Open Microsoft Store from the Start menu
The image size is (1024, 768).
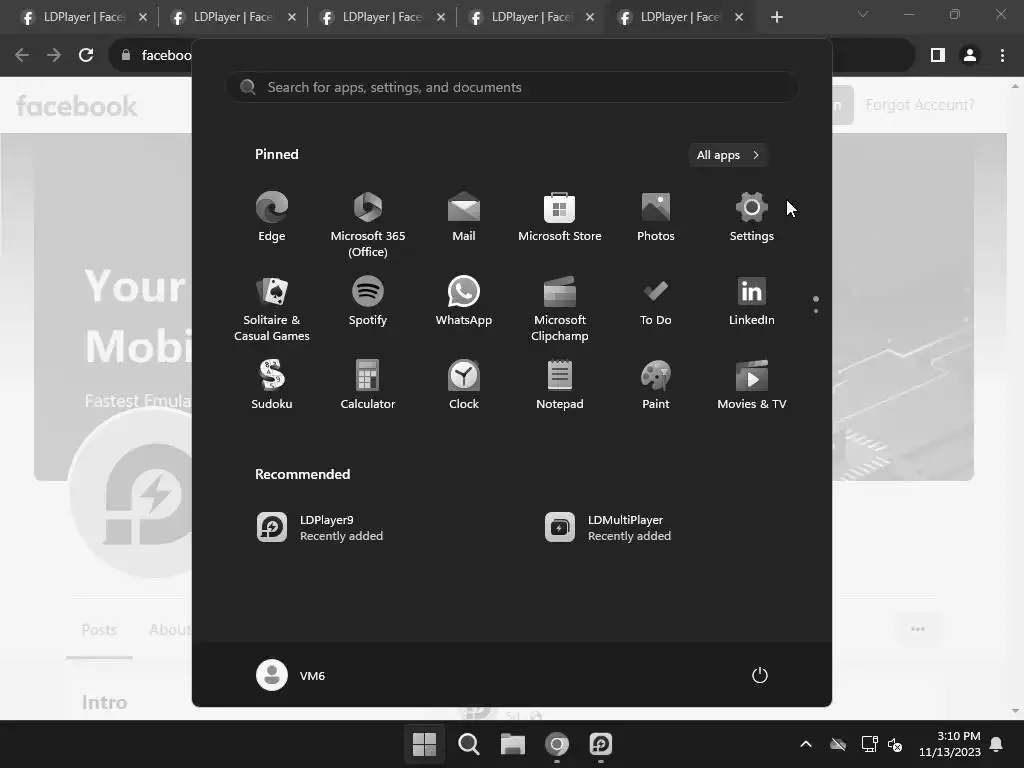[560, 217]
